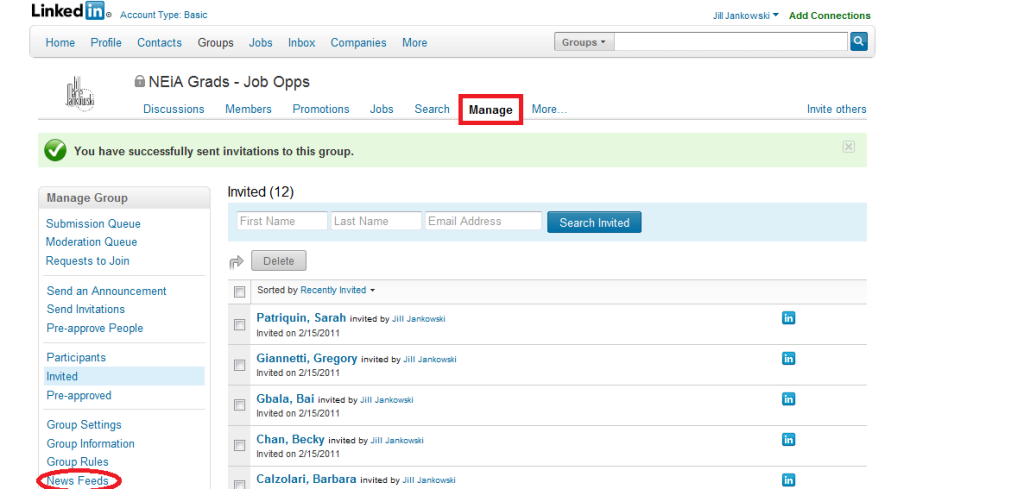Switch to the Members tab
Image resolution: width=1024 pixels, height=489 pixels.
pos(248,109)
